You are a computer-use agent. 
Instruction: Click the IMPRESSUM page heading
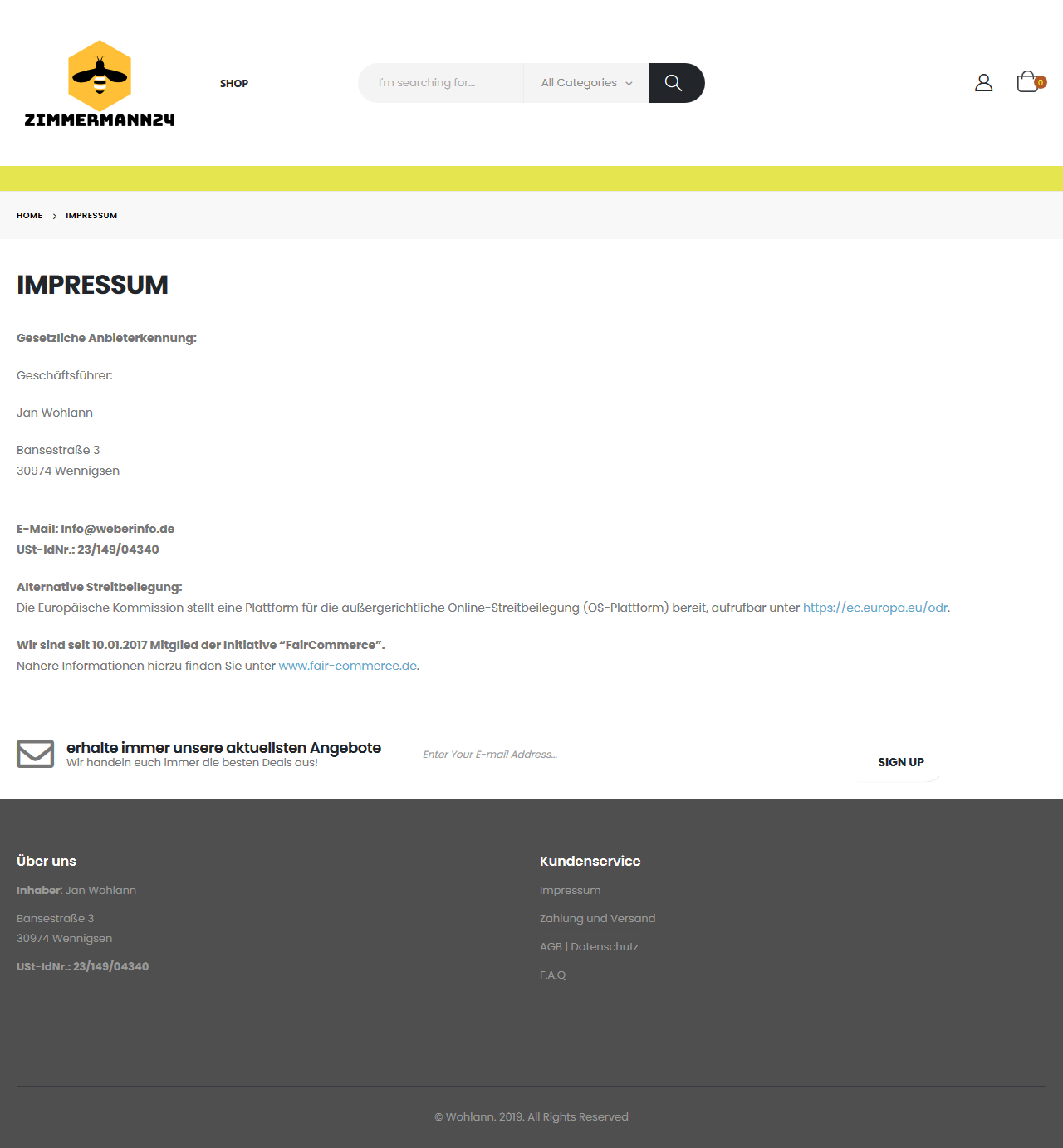point(92,285)
